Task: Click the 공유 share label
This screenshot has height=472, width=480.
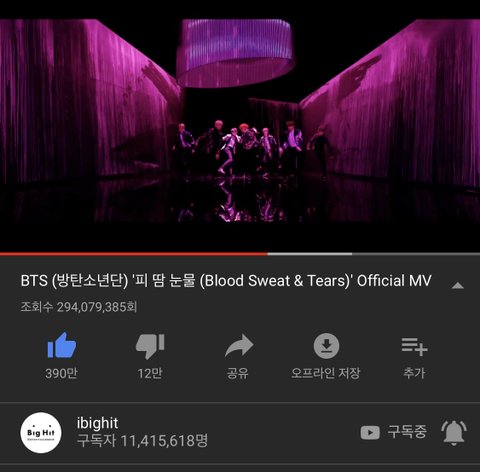Action: pos(238,373)
